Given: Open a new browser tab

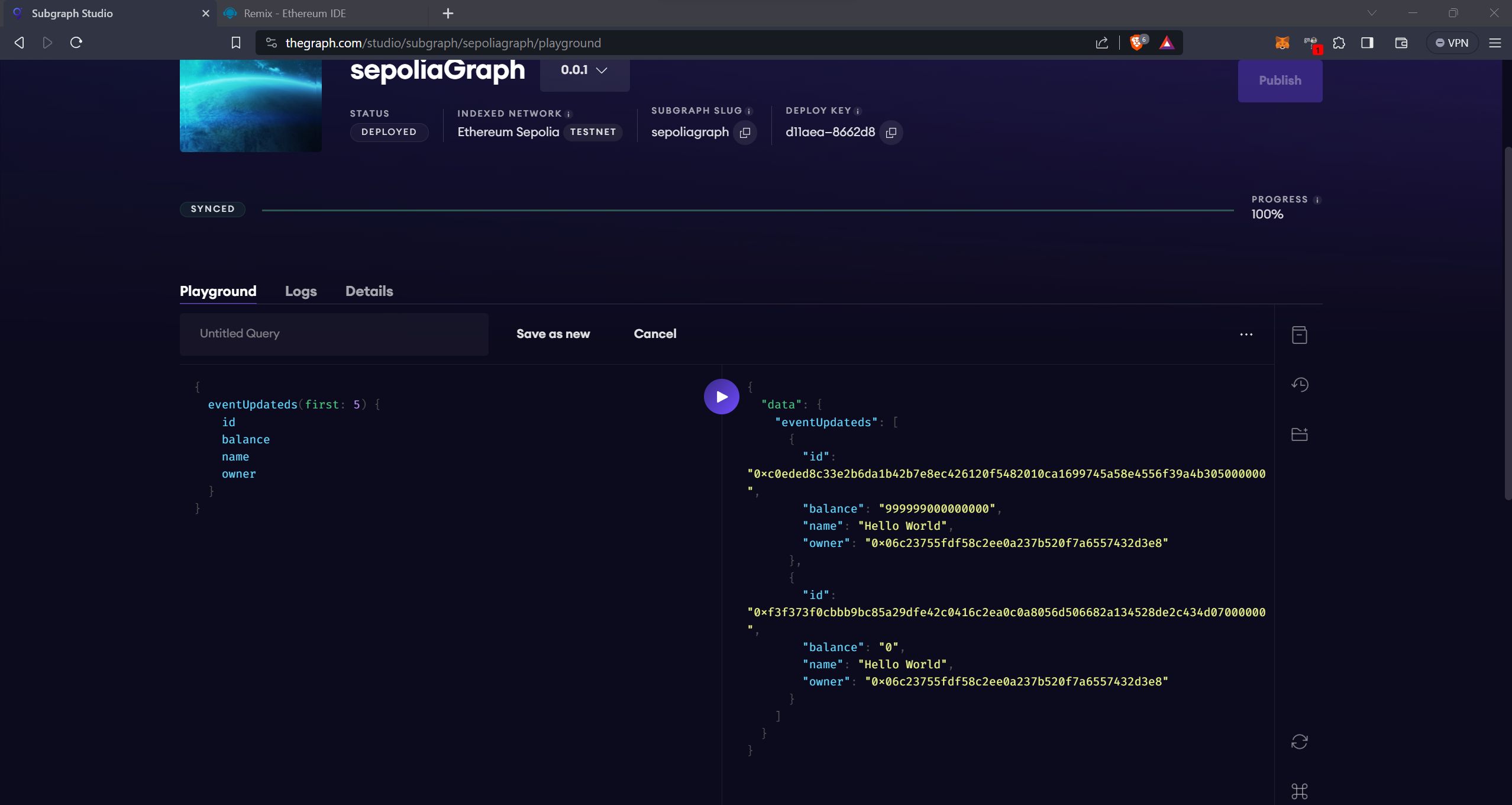Looking at the screenshot, I should pyautogui.click(x=448, y=13).
